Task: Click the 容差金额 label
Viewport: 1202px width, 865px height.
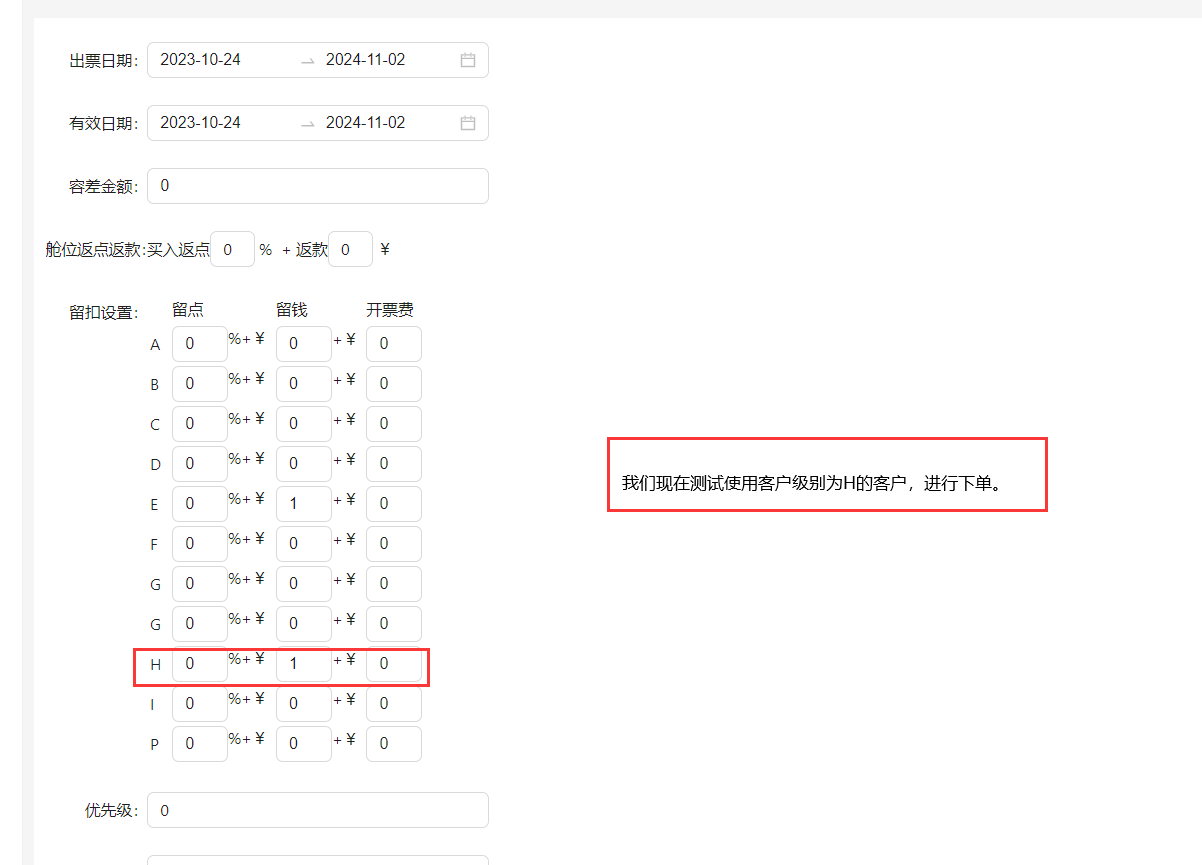Action: coord(104,187)
